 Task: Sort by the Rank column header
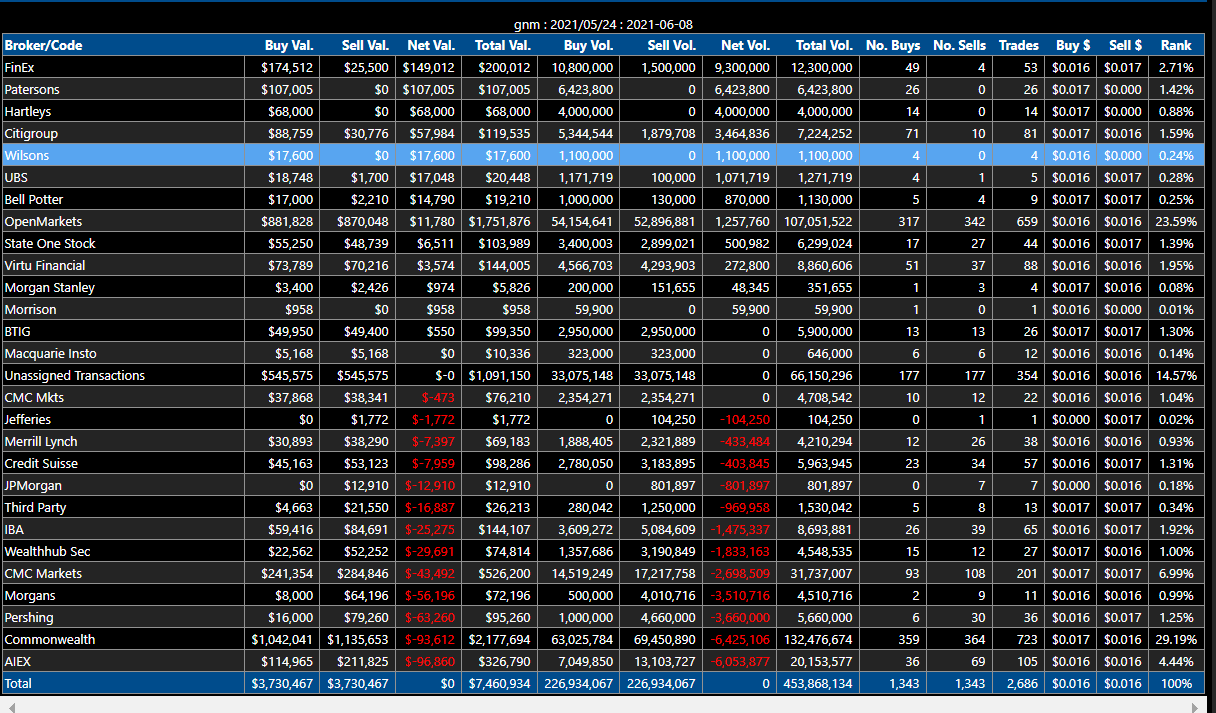point(1176,45)
